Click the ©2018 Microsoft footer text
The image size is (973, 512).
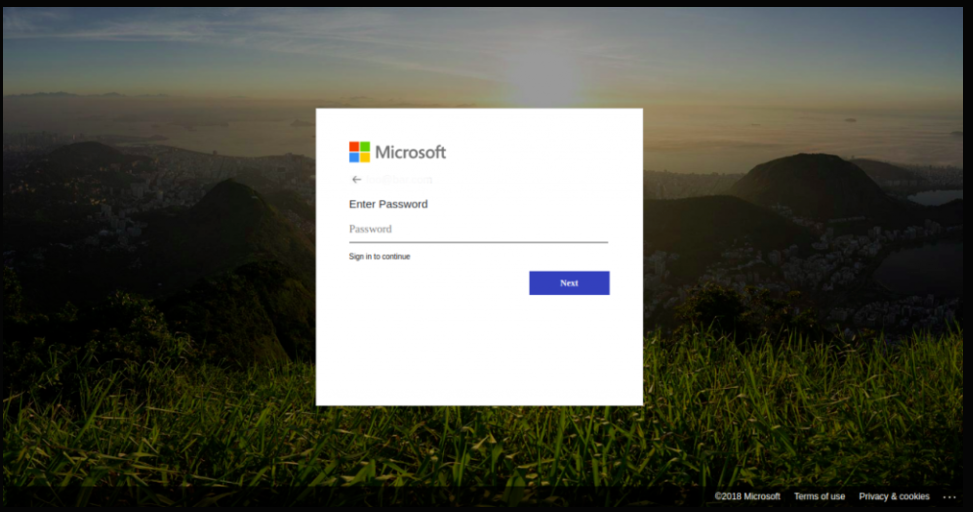coord(747,496)
